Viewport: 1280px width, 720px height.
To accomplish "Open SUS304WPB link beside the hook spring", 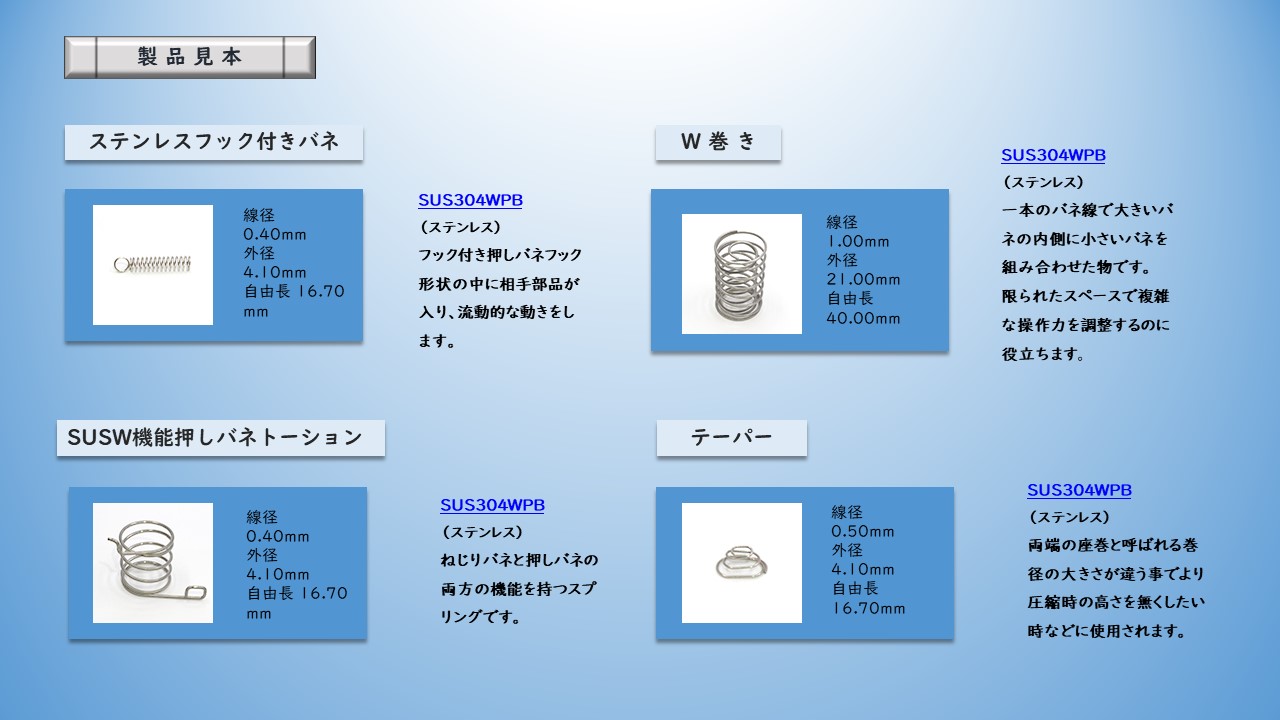I will point(470,200).
